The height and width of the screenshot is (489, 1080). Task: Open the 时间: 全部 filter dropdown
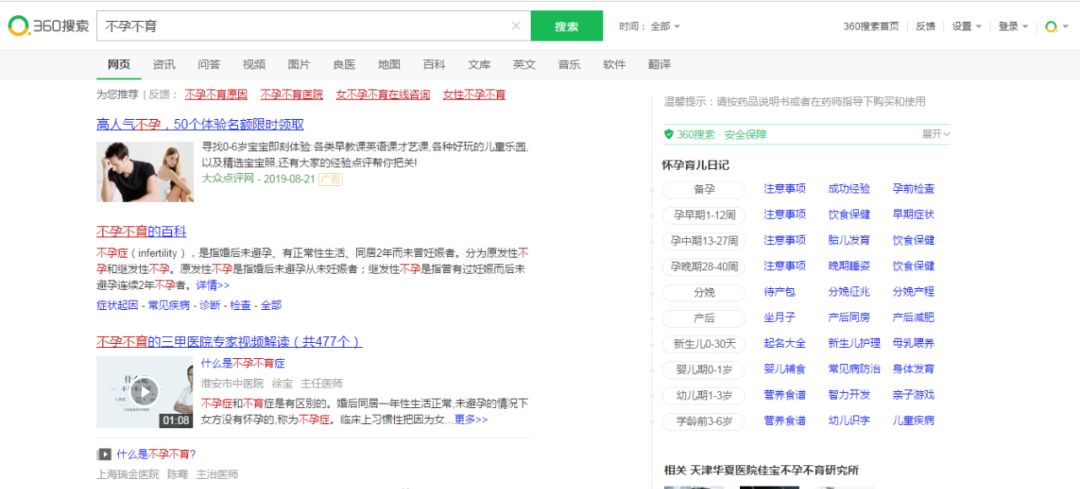point(650,26)
